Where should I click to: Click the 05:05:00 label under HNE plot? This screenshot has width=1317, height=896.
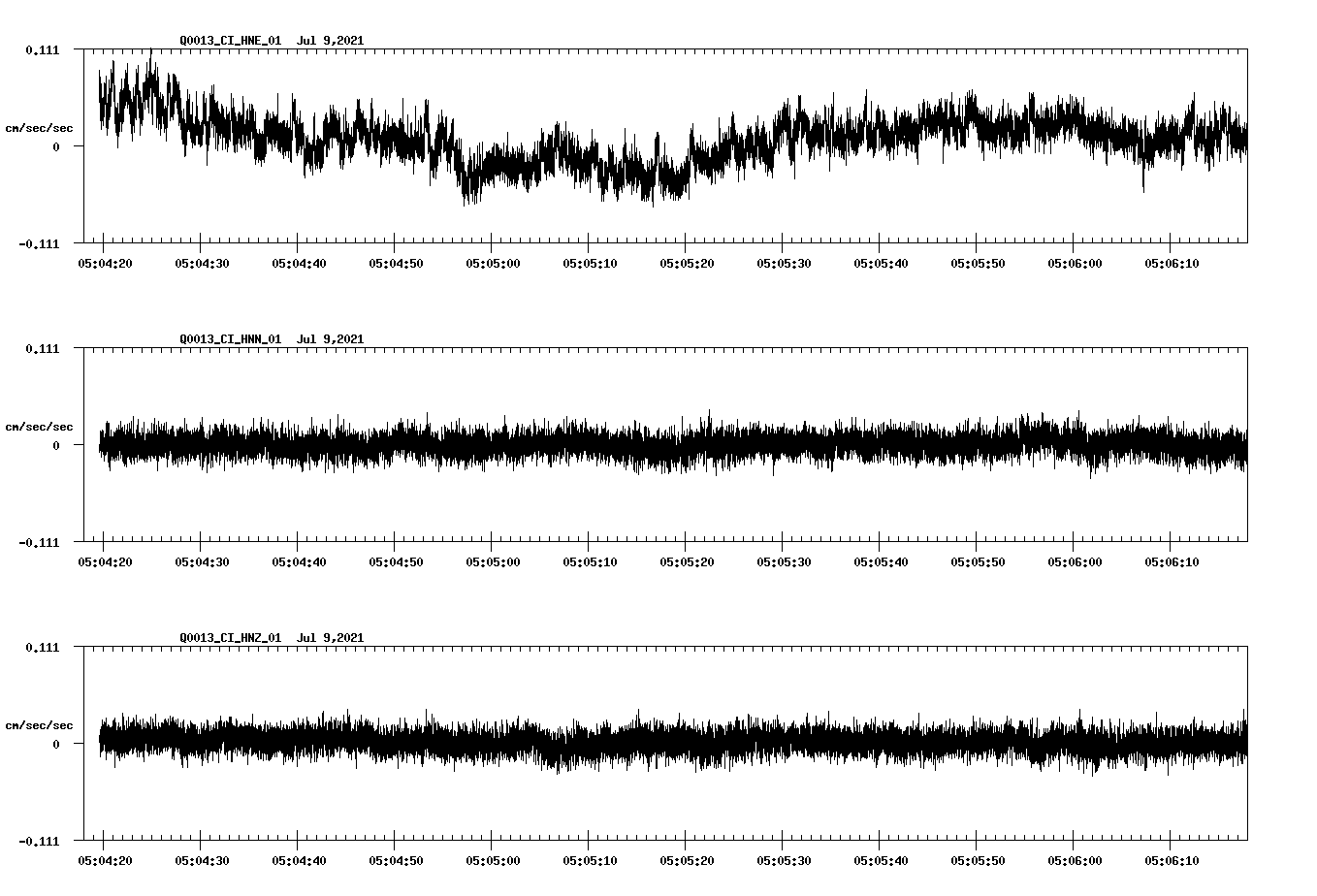pos(493,263)
